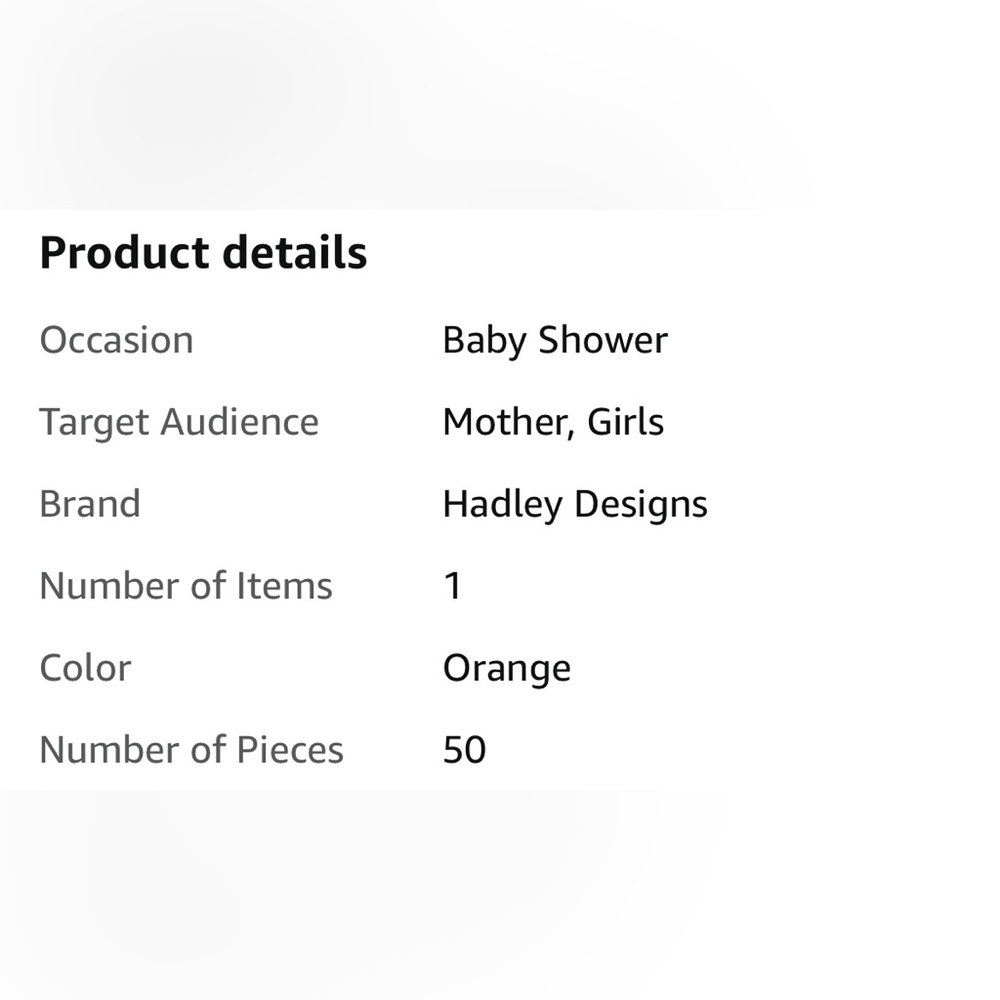Image resolution: width=1000 pixels, height=1000 pixels.
Task: Click the Number of Items value 1
Action: 453,586
